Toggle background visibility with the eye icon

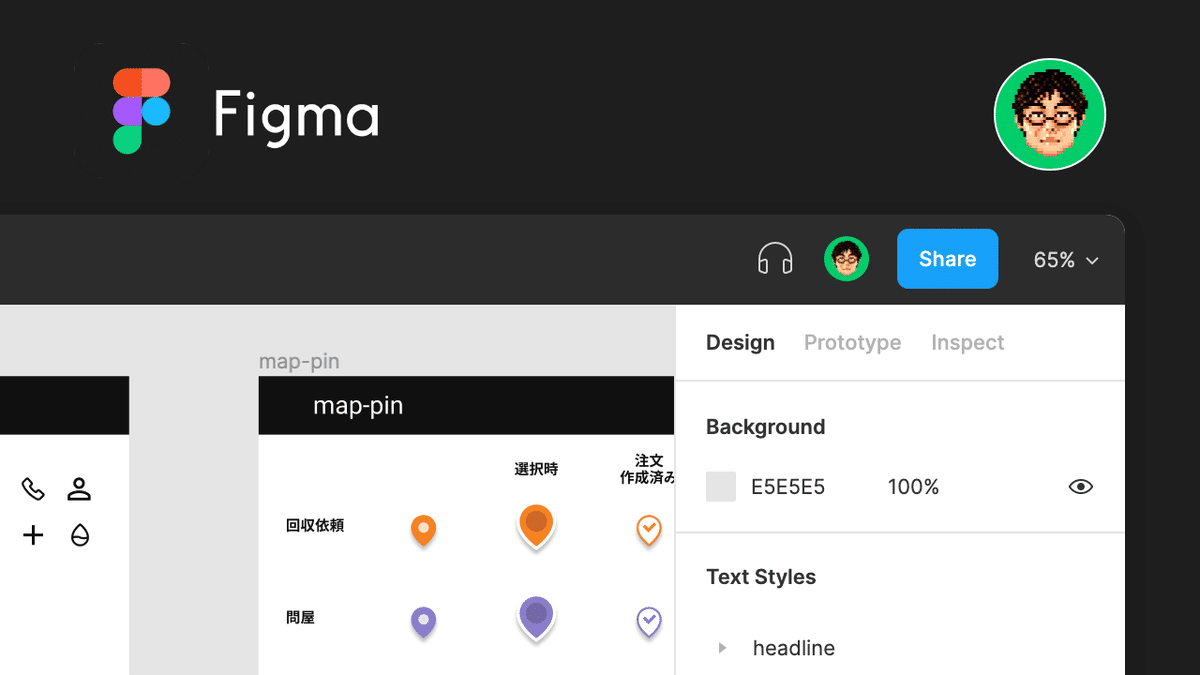(1081, 487)
